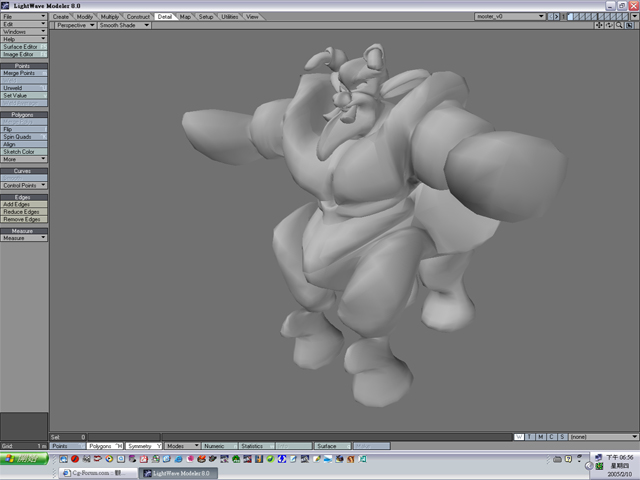640x480 pixels.
Task: Open the File dropdown menu
Action: pyautogui.click(x=24, y=16)
